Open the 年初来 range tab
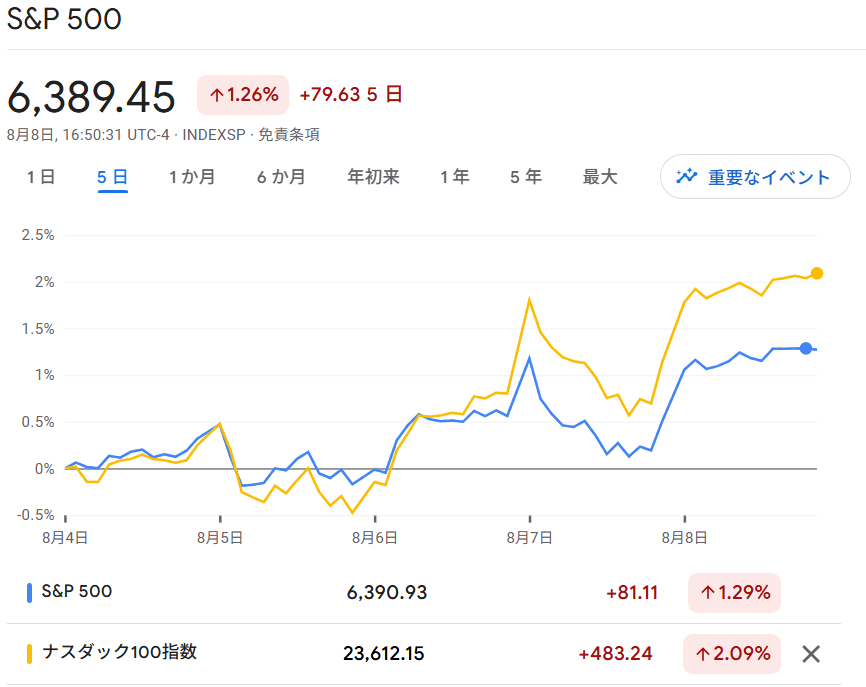Image resolution: width=866 pixels, height=687 pixels. 373,177
